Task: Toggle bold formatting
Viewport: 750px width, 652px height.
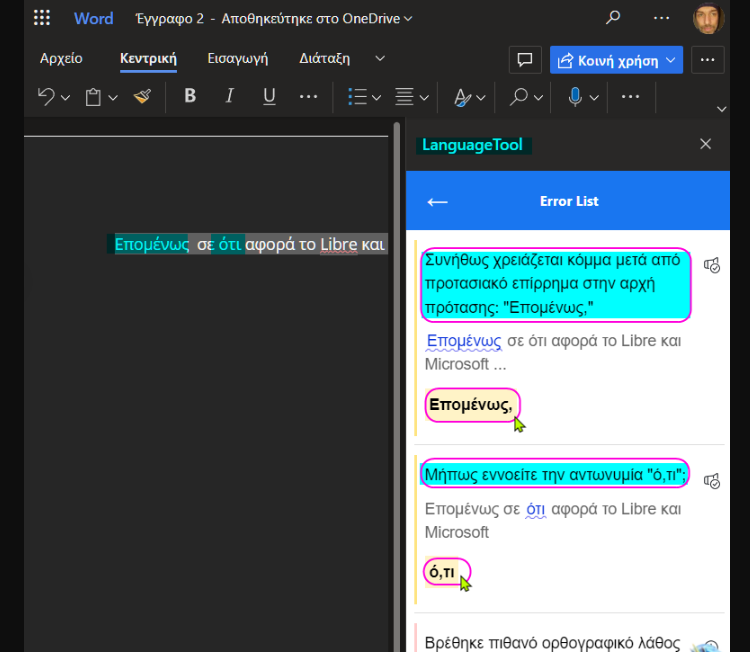Action: pos(190,96)
